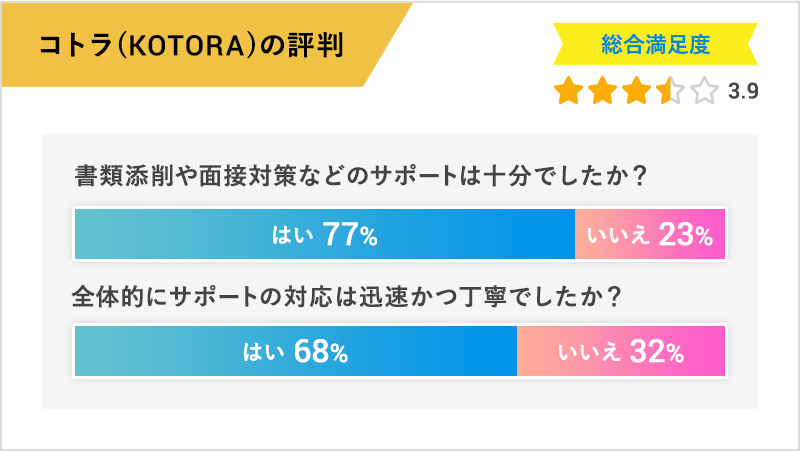Click the 23% figure
The width and height of the screenshot is (800, 451).
tap(685, 236)
